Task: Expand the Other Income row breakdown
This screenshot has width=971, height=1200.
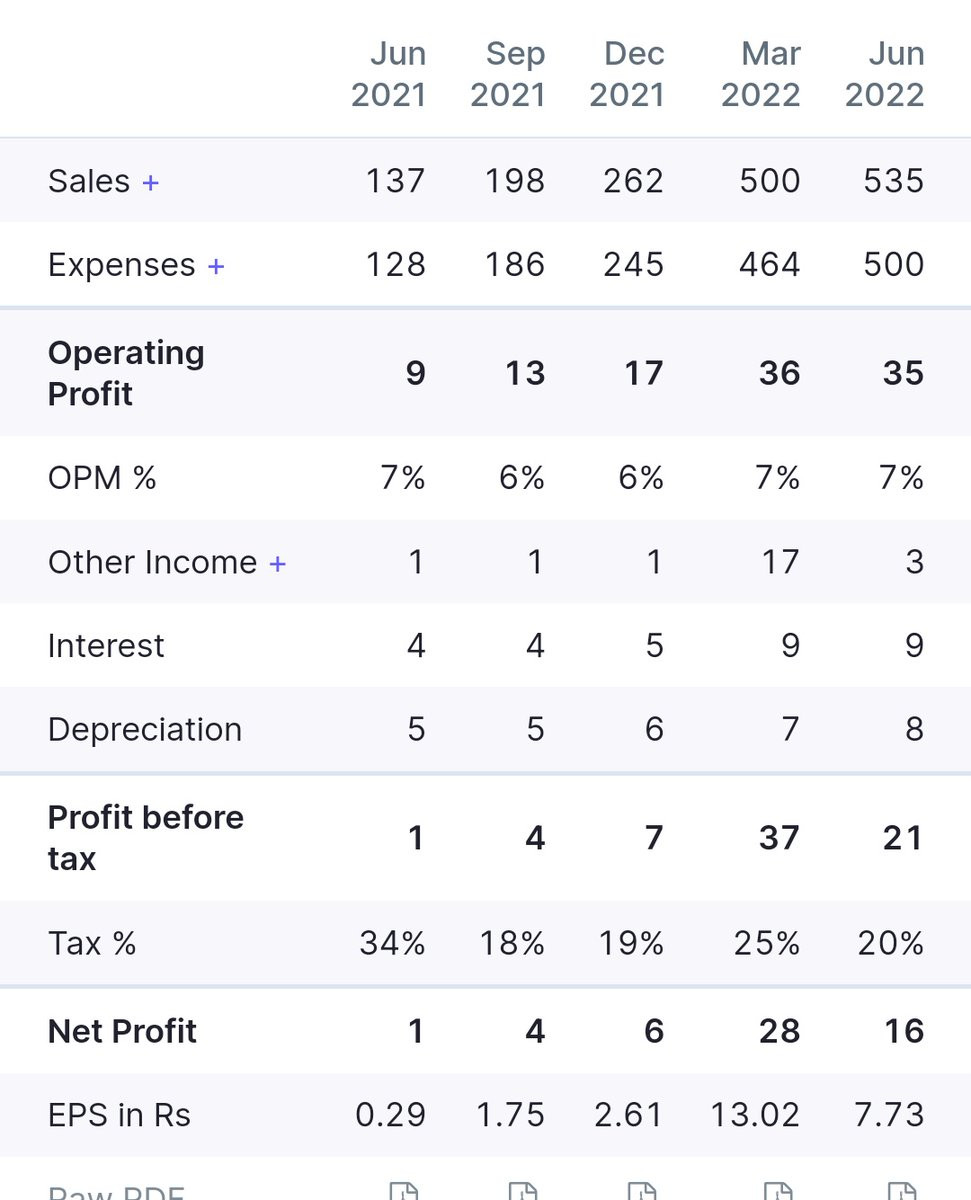Action: [x=277, y=563]
